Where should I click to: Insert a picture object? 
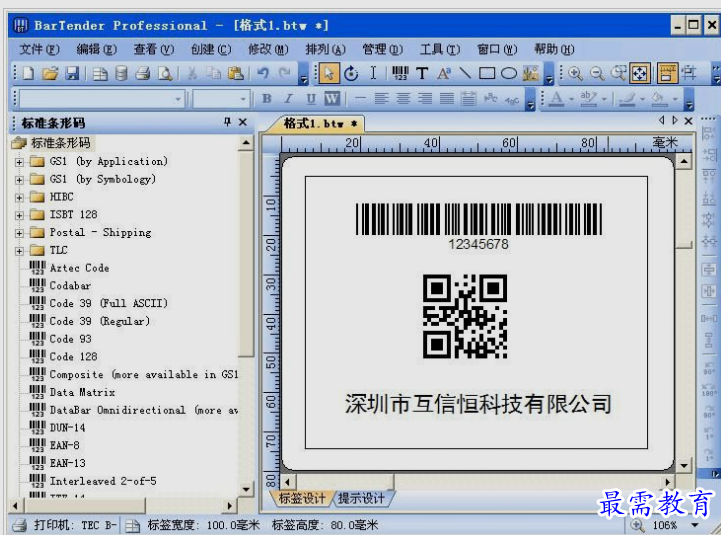[x=531, y=73]
